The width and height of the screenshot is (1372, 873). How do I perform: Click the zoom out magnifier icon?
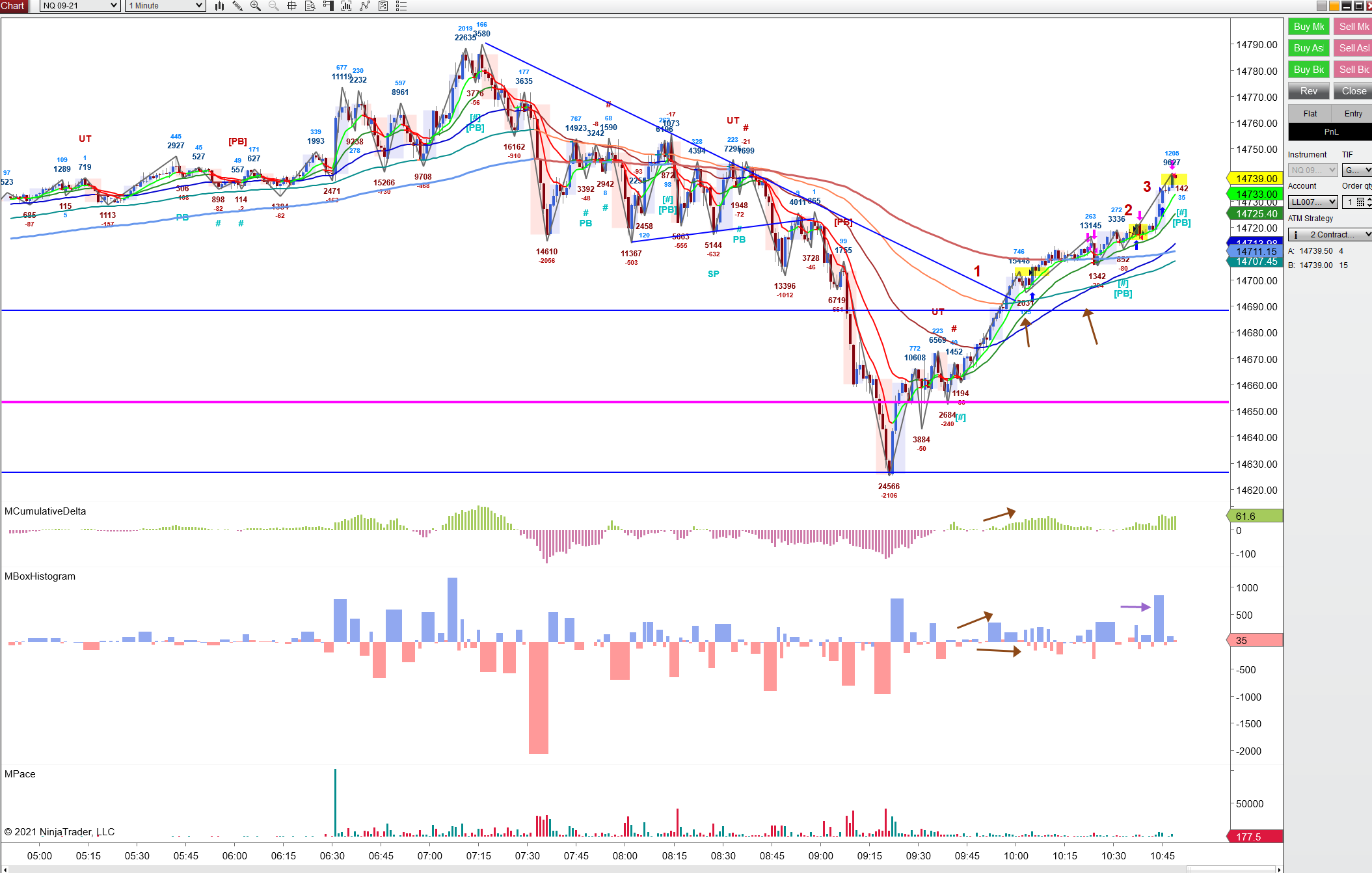(274, 6)
